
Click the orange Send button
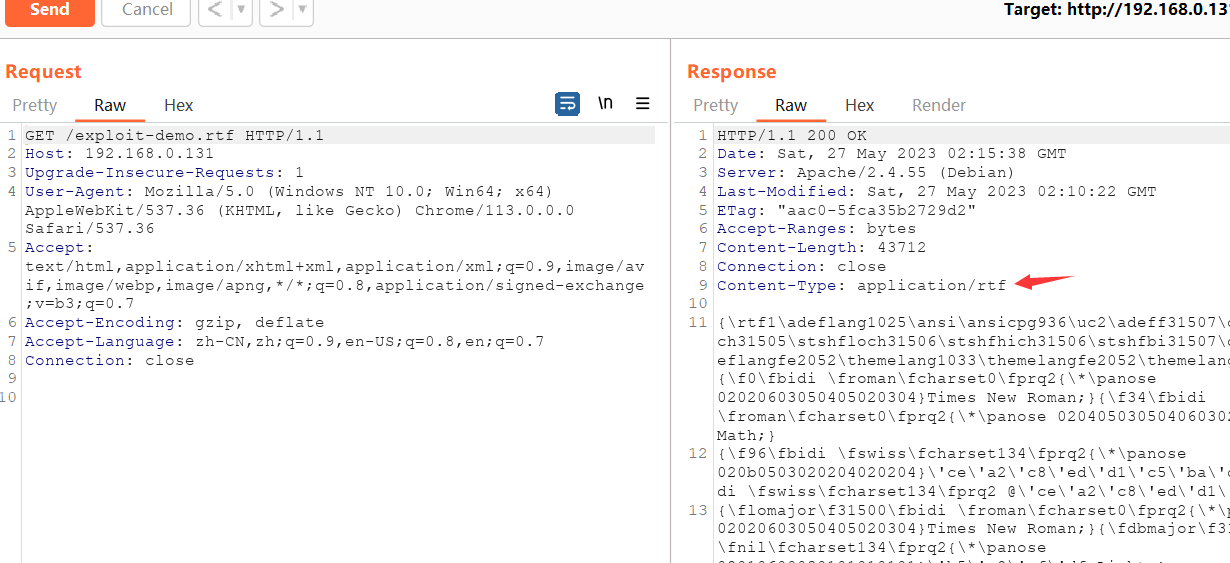click(50, 10)
